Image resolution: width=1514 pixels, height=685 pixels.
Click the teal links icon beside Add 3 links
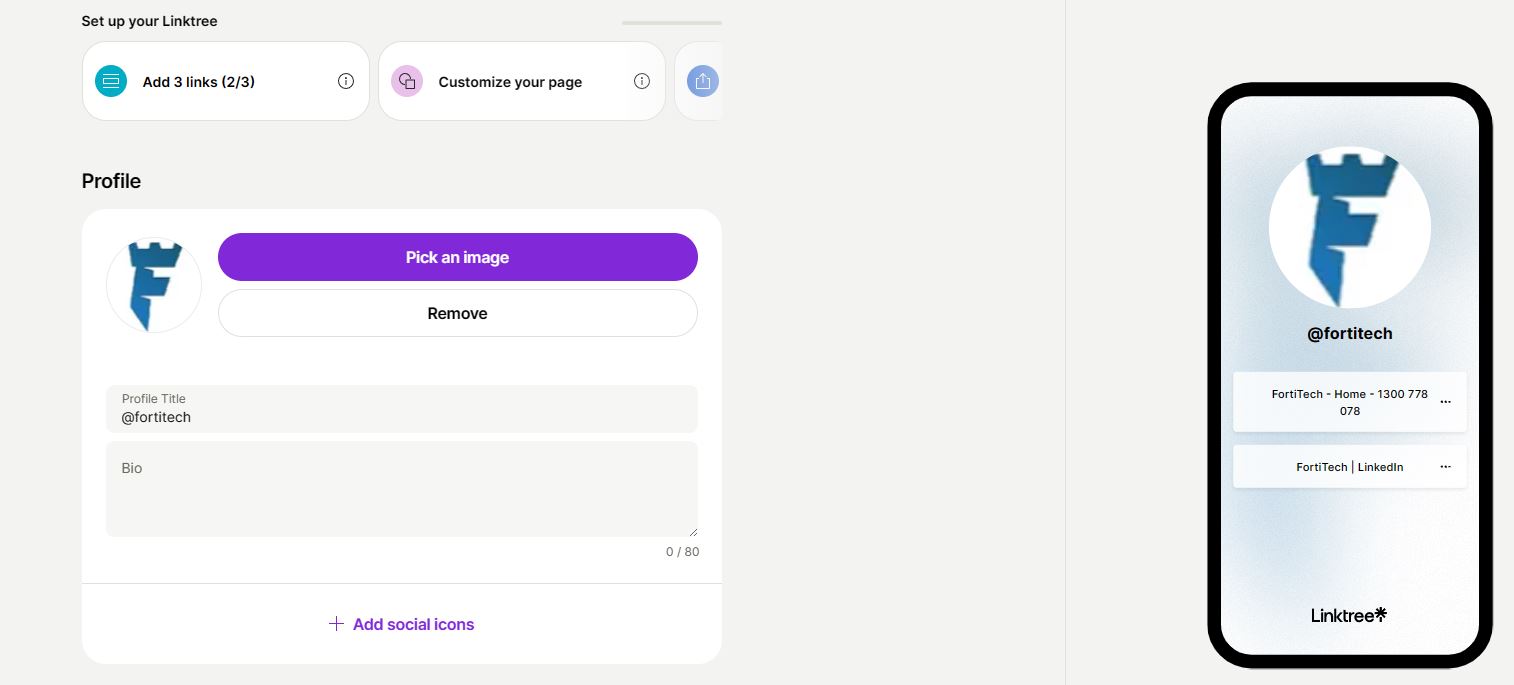[x=111, y=81]
